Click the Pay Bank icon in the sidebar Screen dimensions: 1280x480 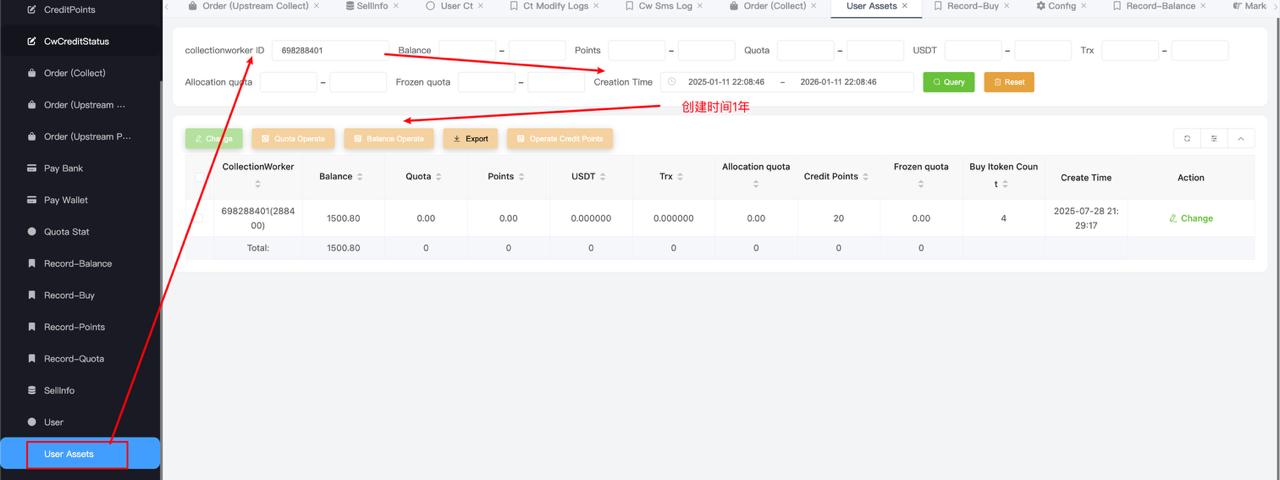[x=32, y=169]
